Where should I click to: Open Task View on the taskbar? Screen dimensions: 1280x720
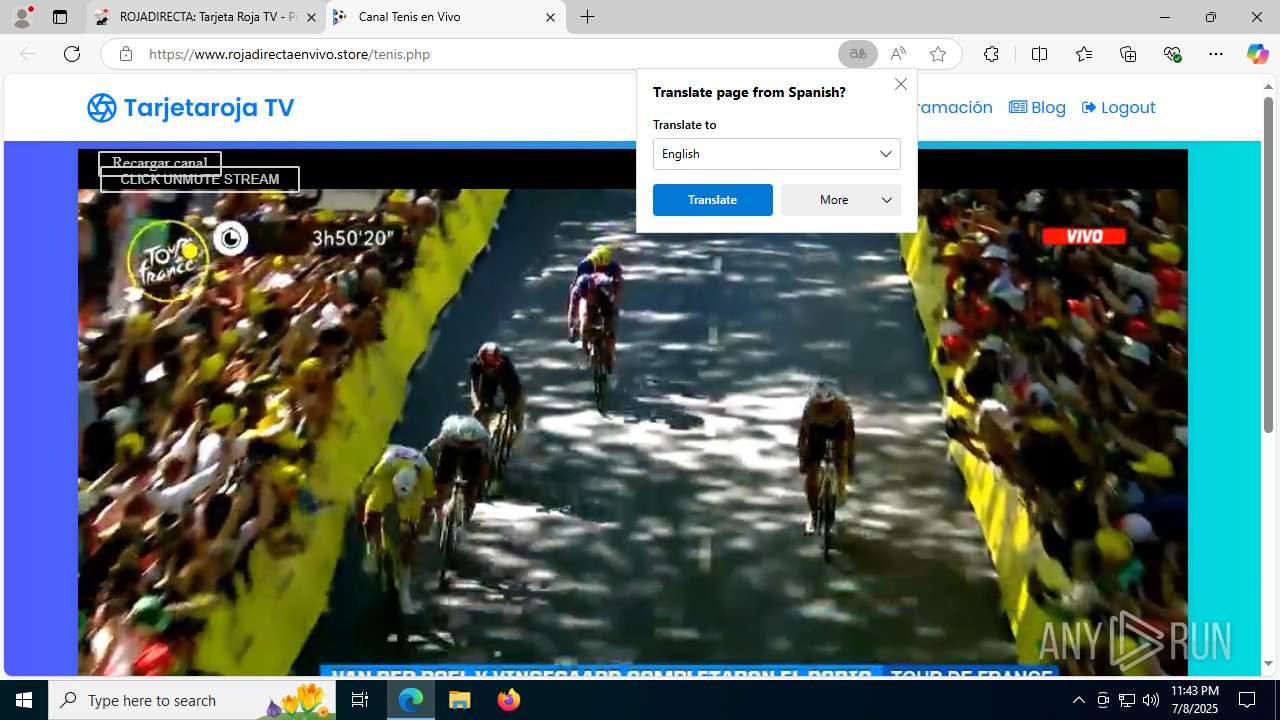coord(360,700)
